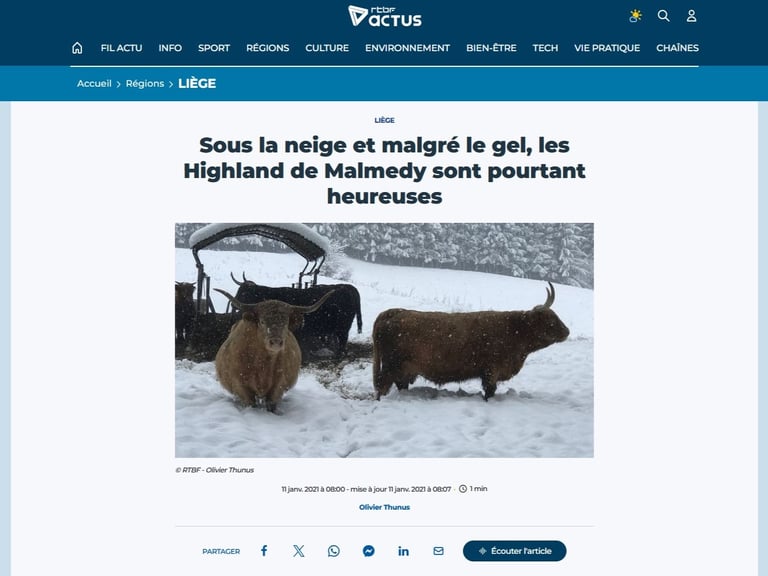Image resolution: width=768 pixels, height=576 pixels.
Task: Open the CHAÎNES menu item
Action: pos(677,48)
